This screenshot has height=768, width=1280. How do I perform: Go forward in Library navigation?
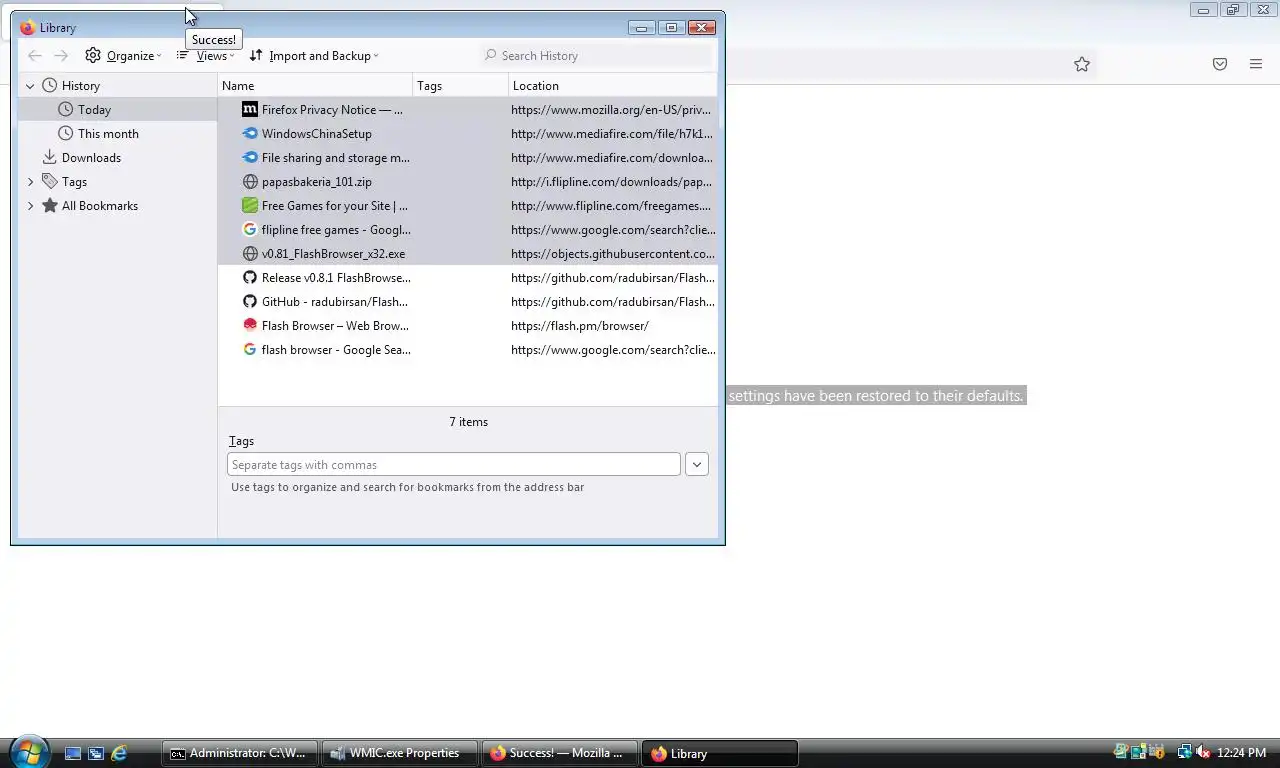click(x=61, y=56)
